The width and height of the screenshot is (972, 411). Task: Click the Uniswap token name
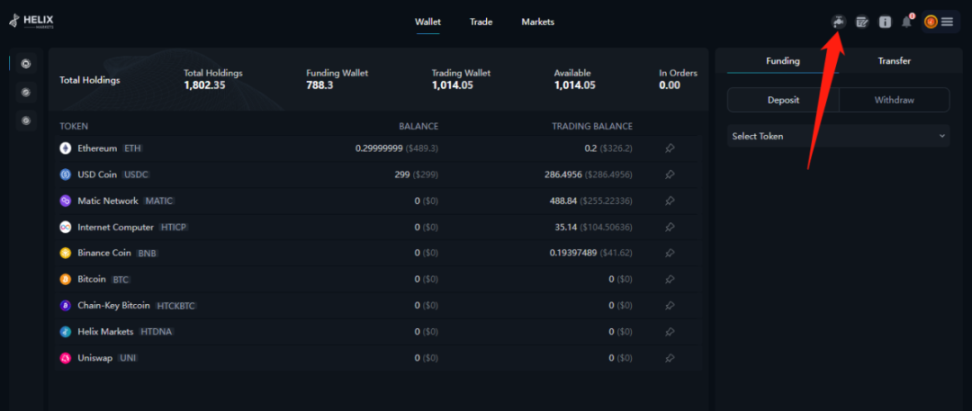(95, 358)
